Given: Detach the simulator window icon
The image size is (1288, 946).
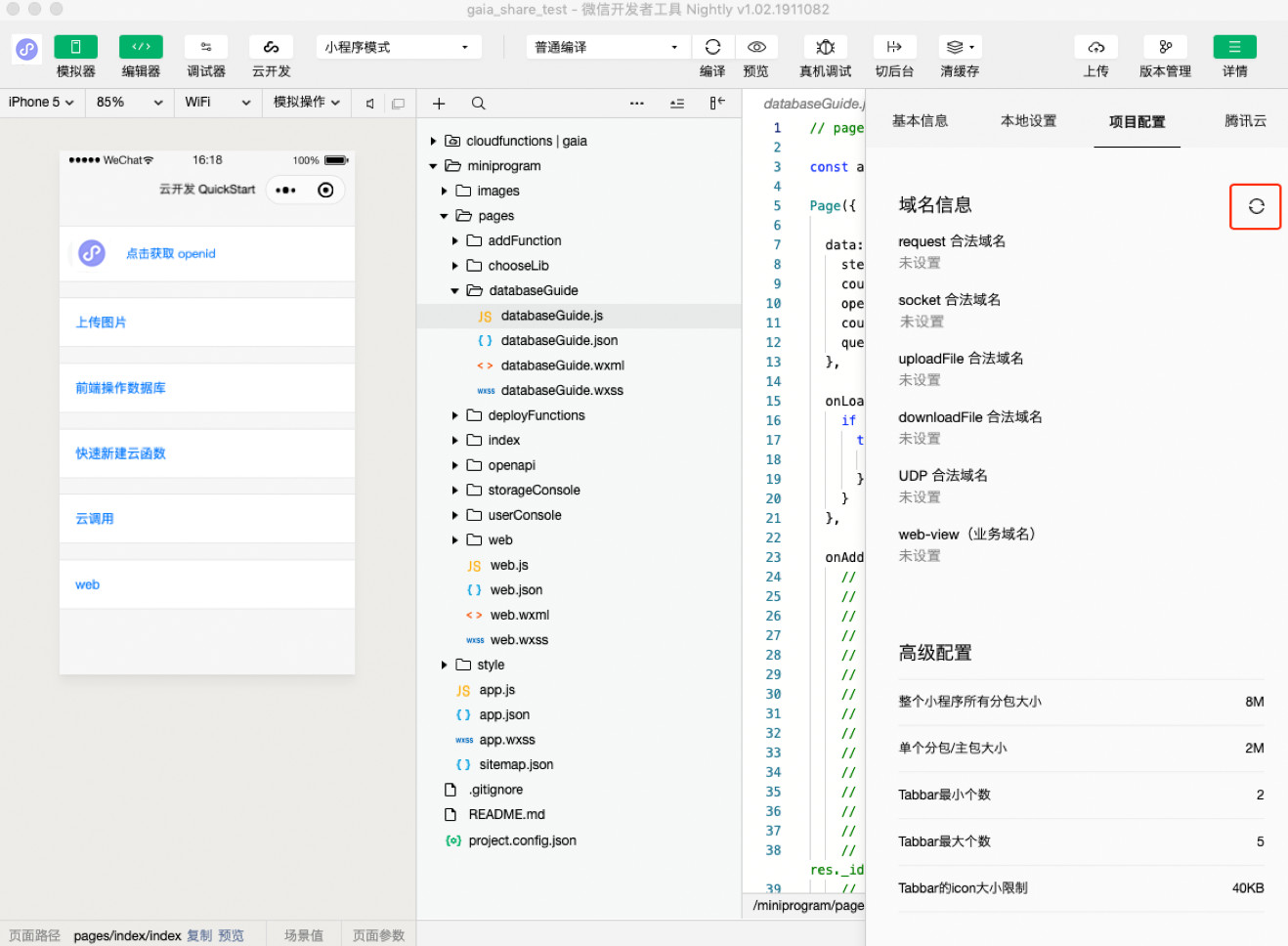Looking at the screenshot, I should [x=398, y=104].
